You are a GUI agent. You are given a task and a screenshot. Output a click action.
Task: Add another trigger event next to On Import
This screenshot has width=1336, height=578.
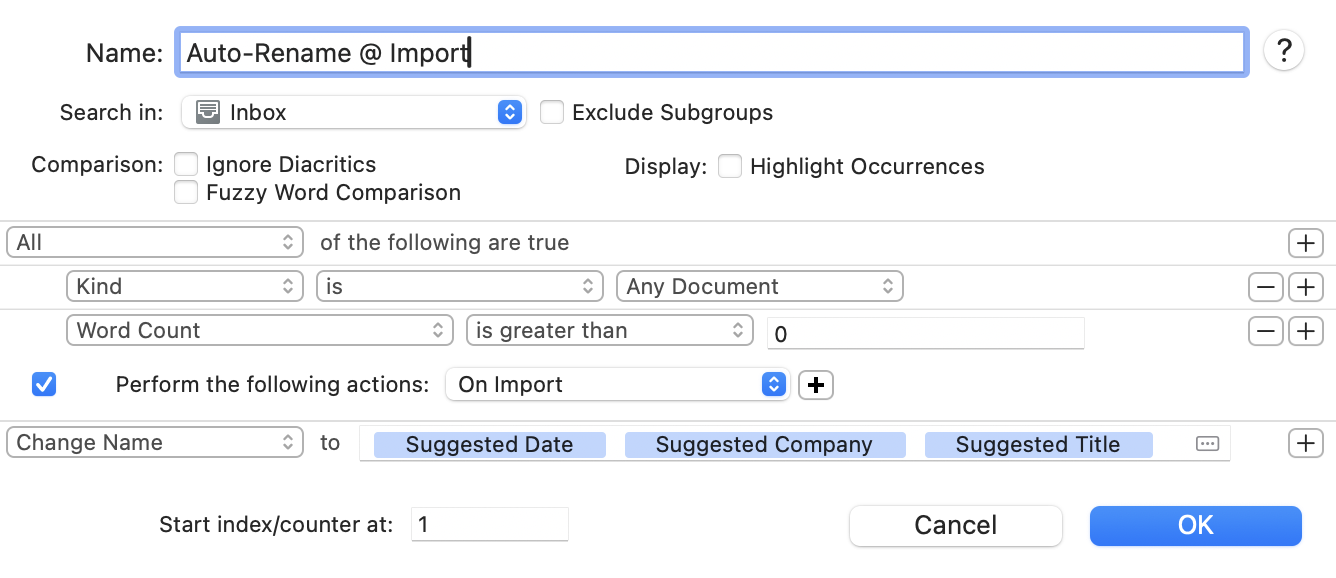[816, 385]
